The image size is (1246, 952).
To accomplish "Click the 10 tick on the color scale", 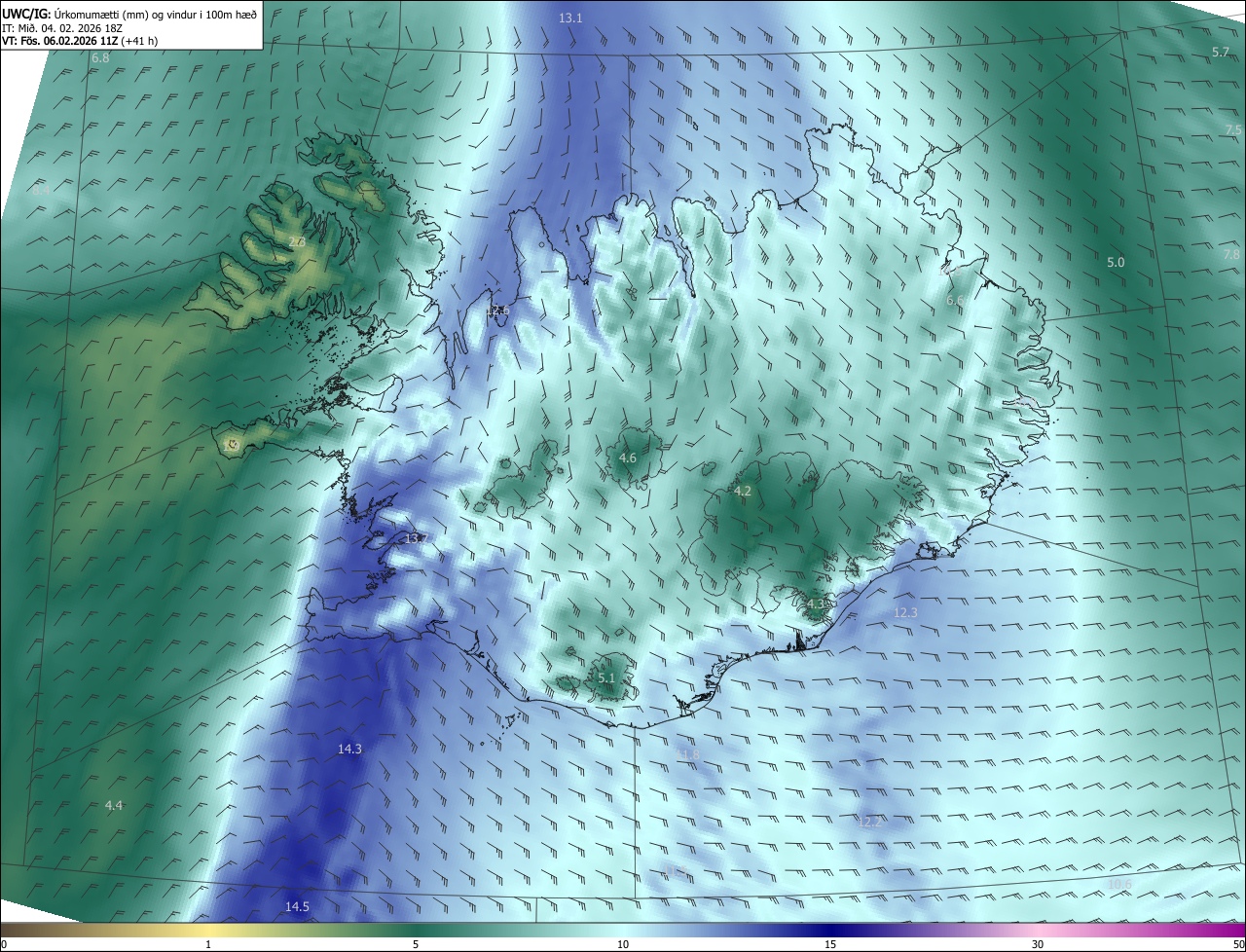I will point(623,944).
